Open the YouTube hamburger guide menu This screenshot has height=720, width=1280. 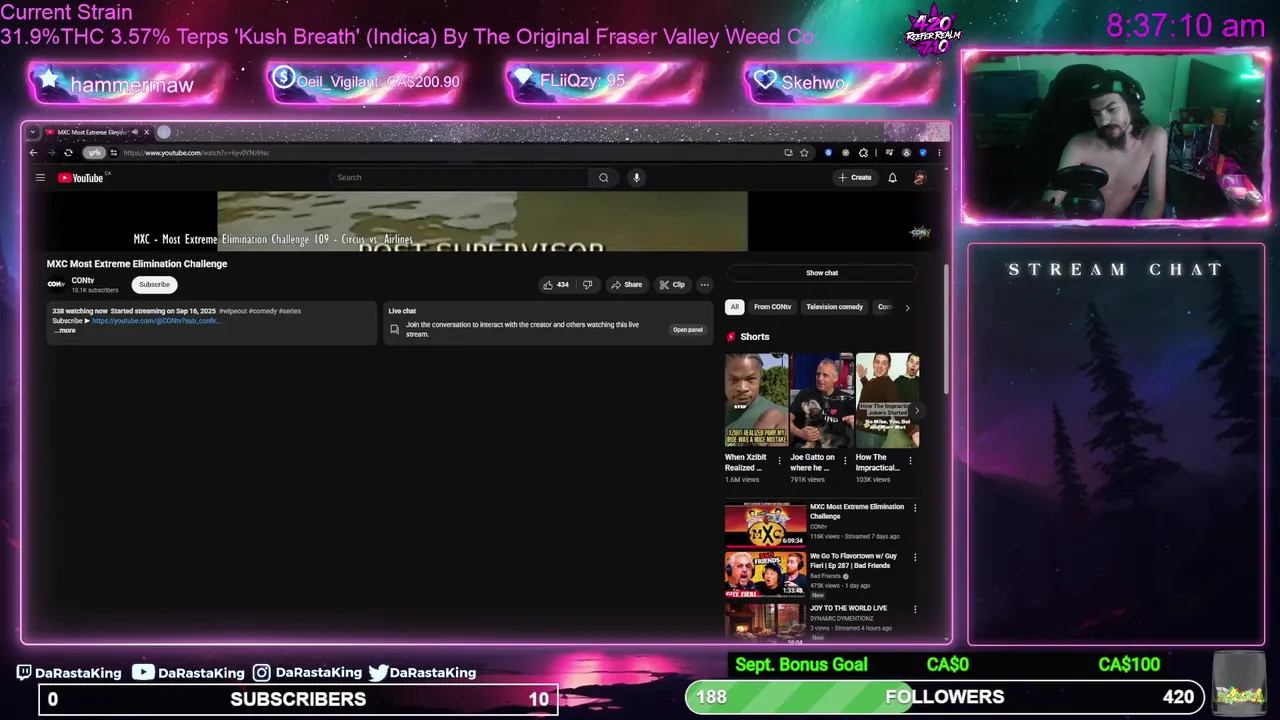40,178
